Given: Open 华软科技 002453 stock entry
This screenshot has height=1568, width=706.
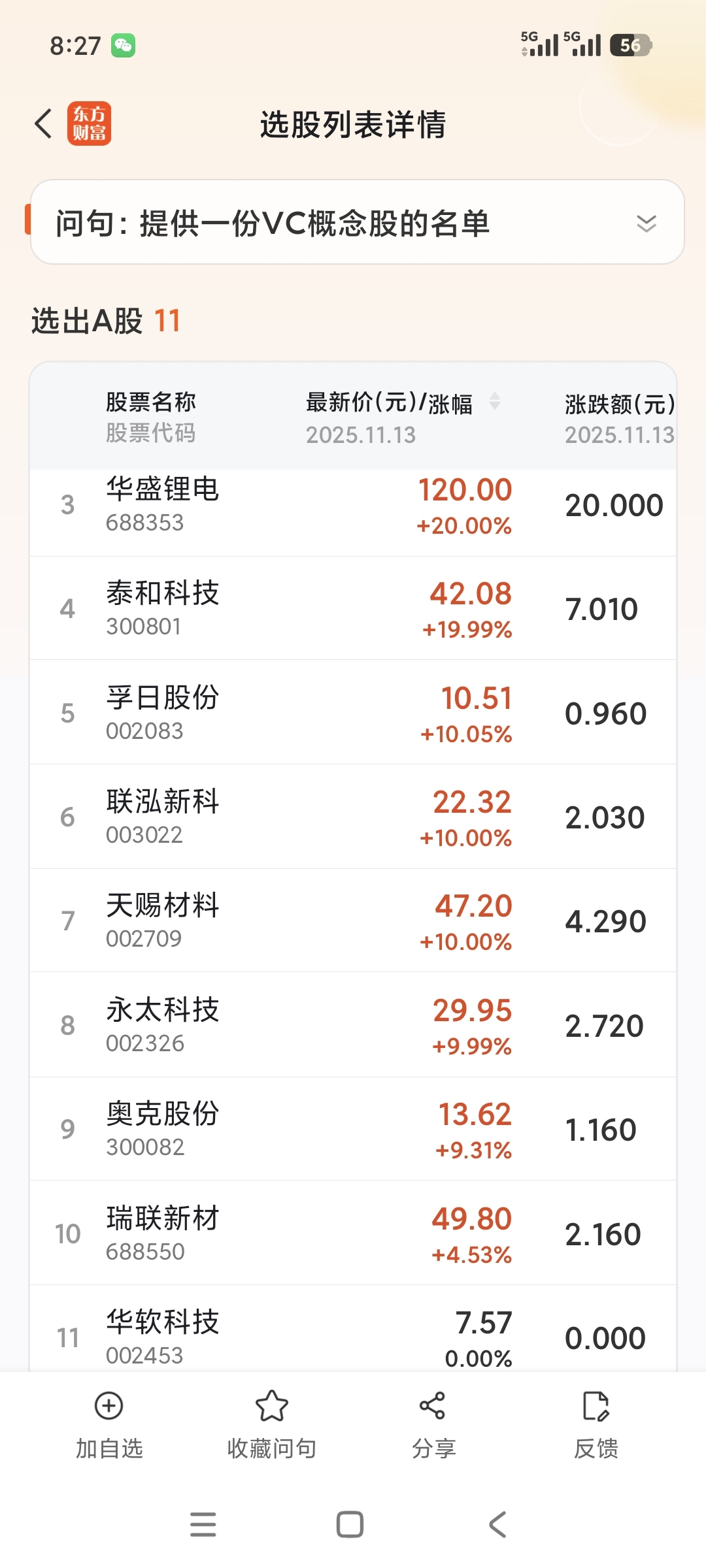Looking at the screenshot, I should point(353,1330).
